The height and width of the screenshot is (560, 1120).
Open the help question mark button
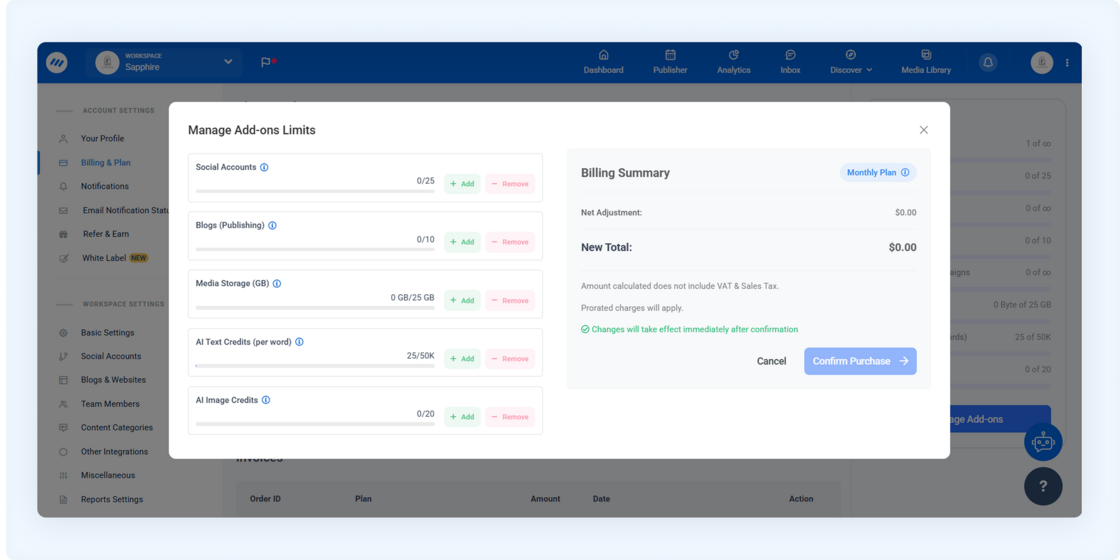pyautogui.click(x=1043, y=486)
